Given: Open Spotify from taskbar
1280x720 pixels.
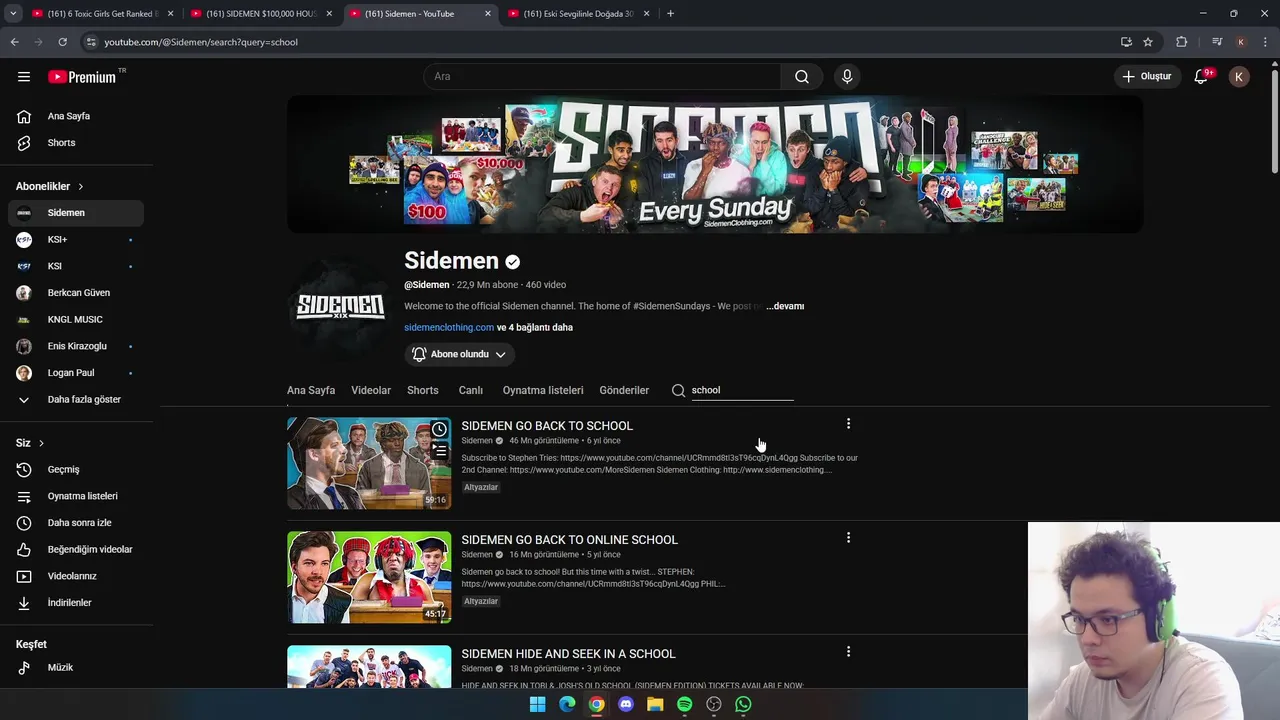Looking at the screenshot, I should click(684, 704).
